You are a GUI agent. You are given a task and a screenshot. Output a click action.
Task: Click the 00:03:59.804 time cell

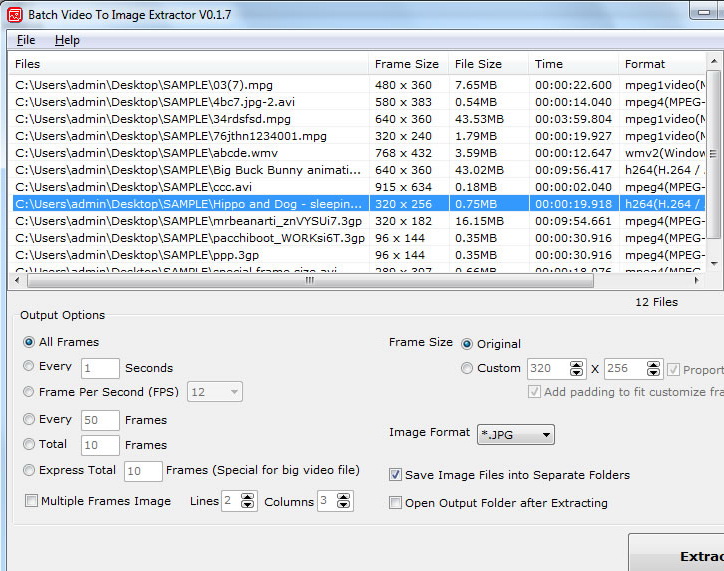point(573,119)
